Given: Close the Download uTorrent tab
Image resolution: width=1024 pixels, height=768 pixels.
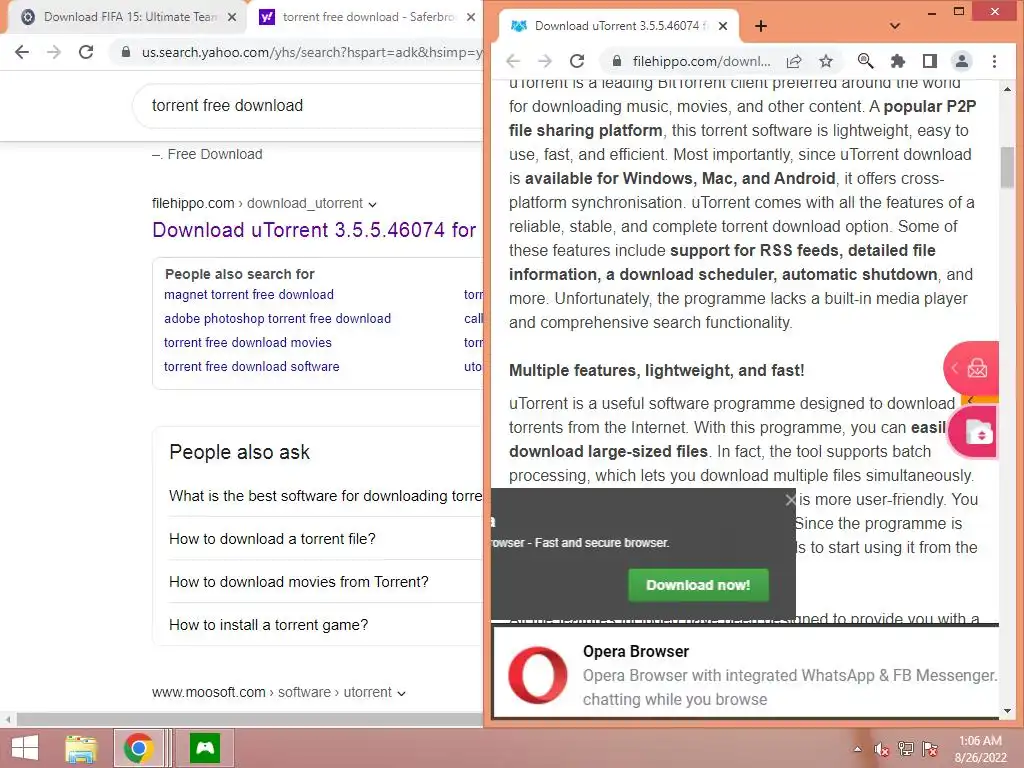Looking at the screenshot, I should point(723,26).
